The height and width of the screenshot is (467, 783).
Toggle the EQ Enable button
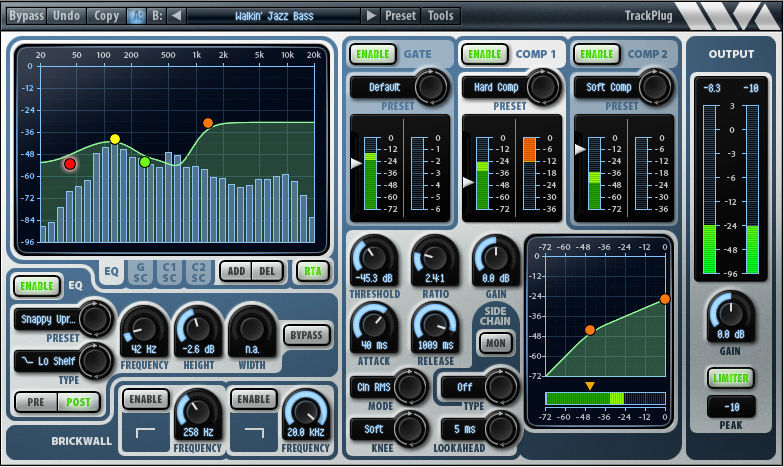pos(37,286)
